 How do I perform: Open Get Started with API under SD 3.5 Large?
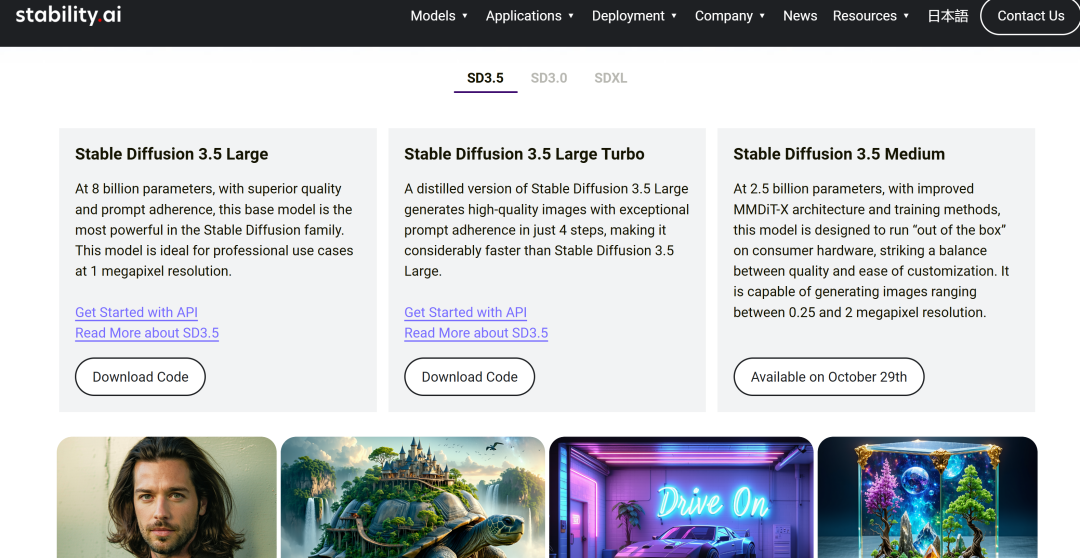[136, 312]
